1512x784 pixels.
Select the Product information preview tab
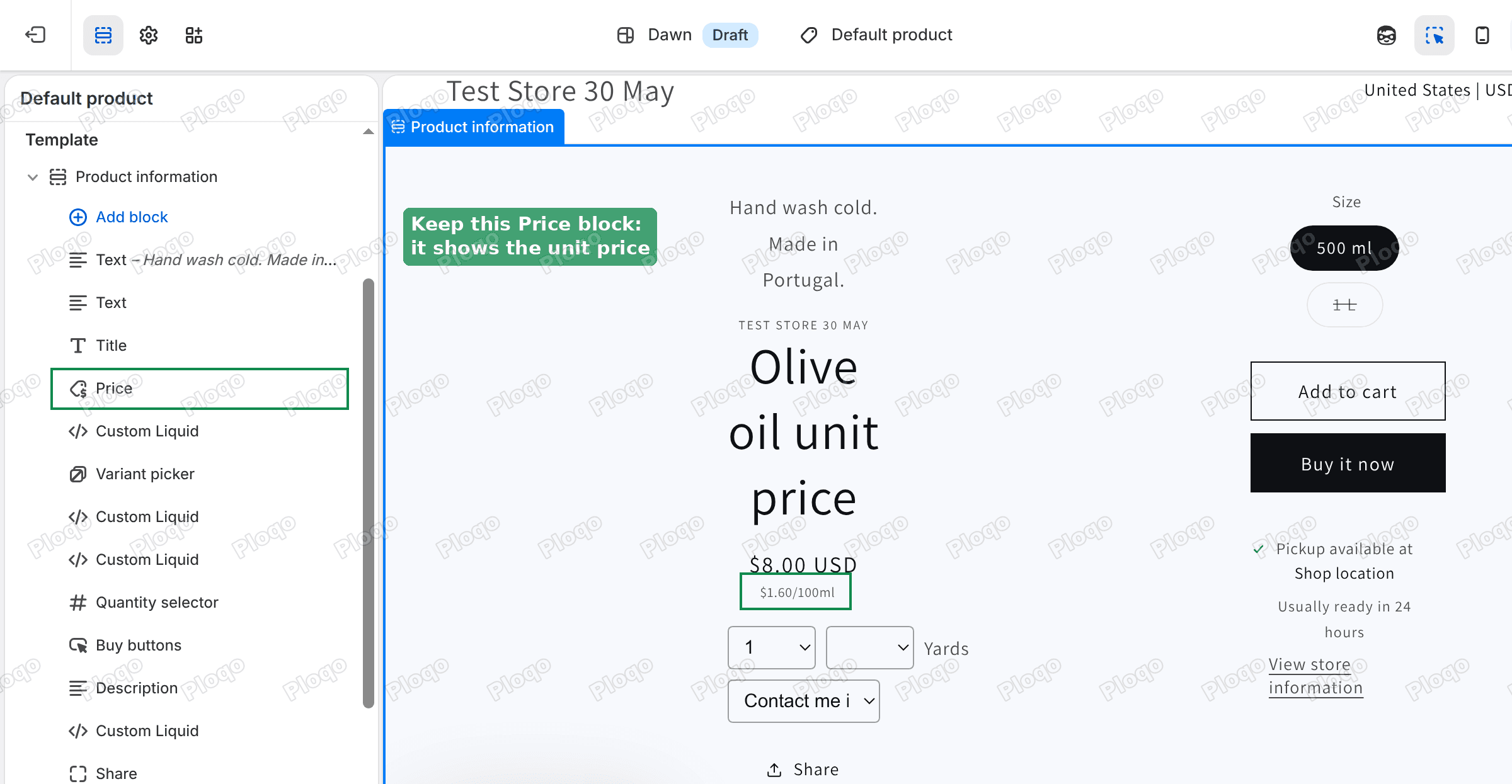[474, 127]
